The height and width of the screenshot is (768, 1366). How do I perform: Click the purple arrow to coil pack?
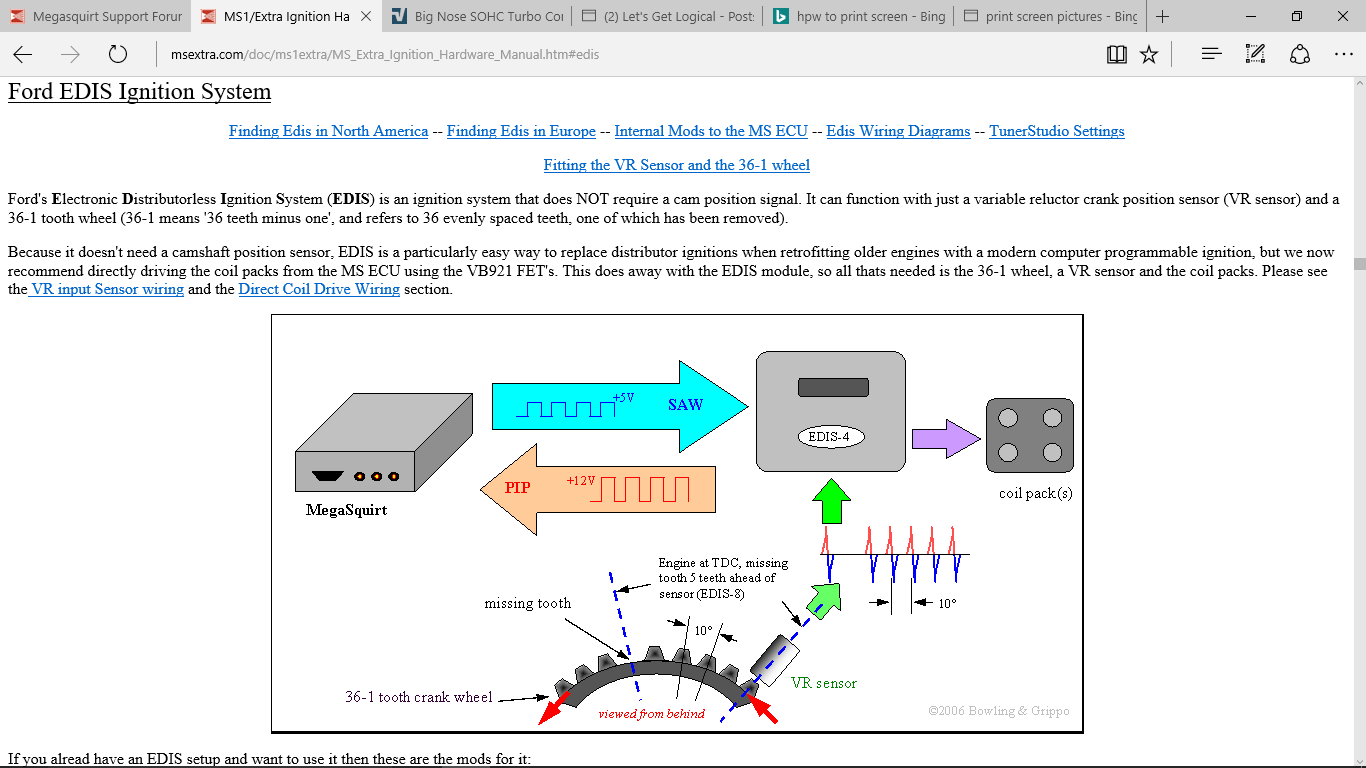click(946, 438)
